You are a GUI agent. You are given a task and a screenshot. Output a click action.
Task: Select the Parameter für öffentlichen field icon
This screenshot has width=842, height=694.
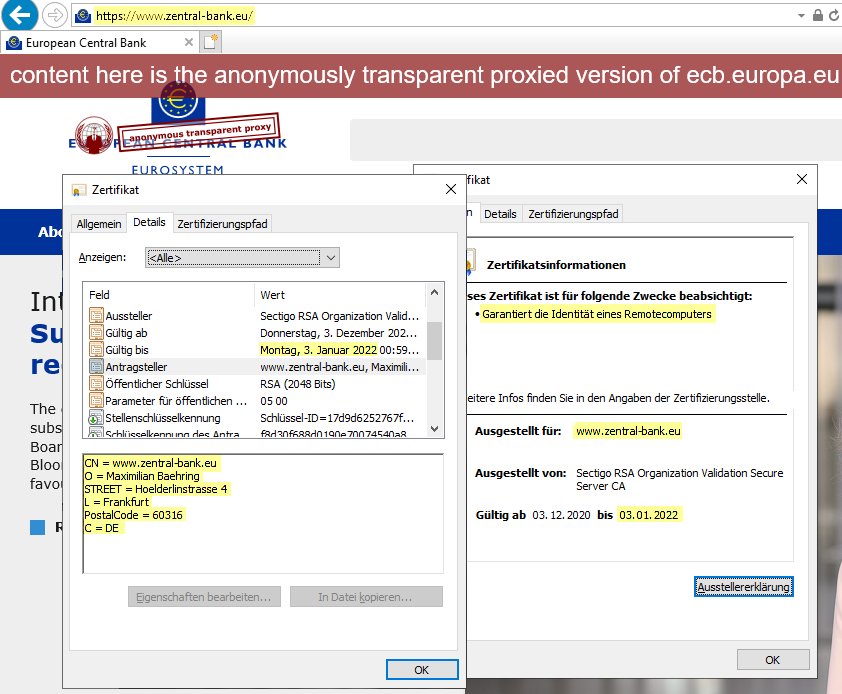coord(96,401)
